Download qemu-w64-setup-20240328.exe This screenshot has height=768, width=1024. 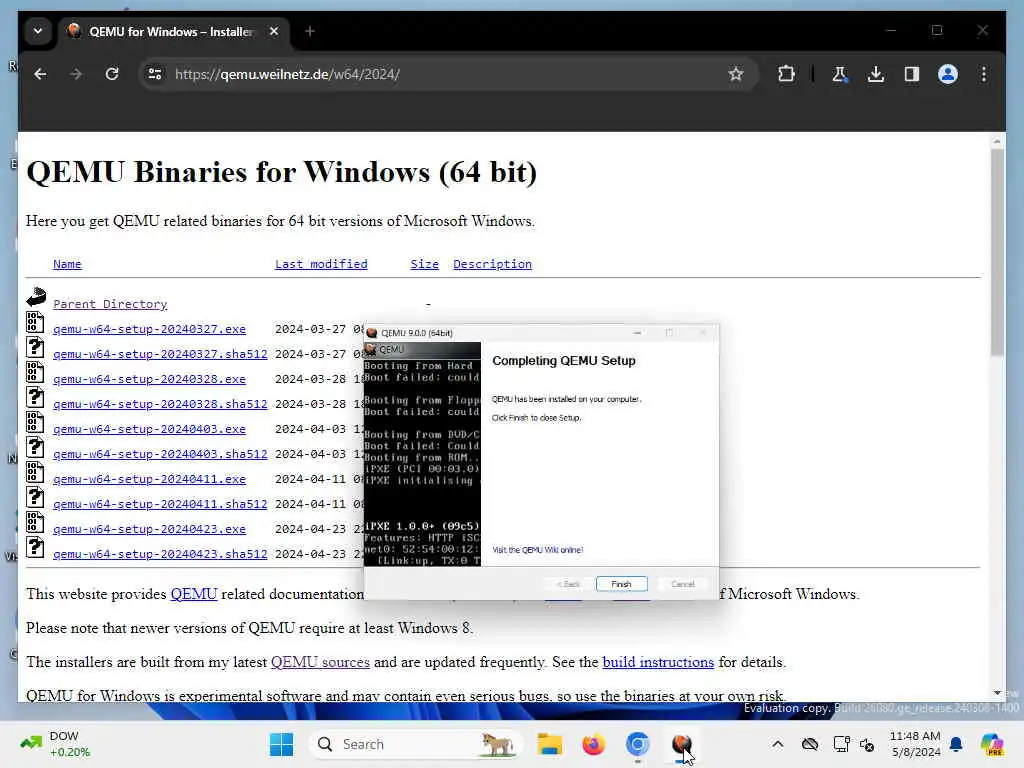tap(150, 379)
